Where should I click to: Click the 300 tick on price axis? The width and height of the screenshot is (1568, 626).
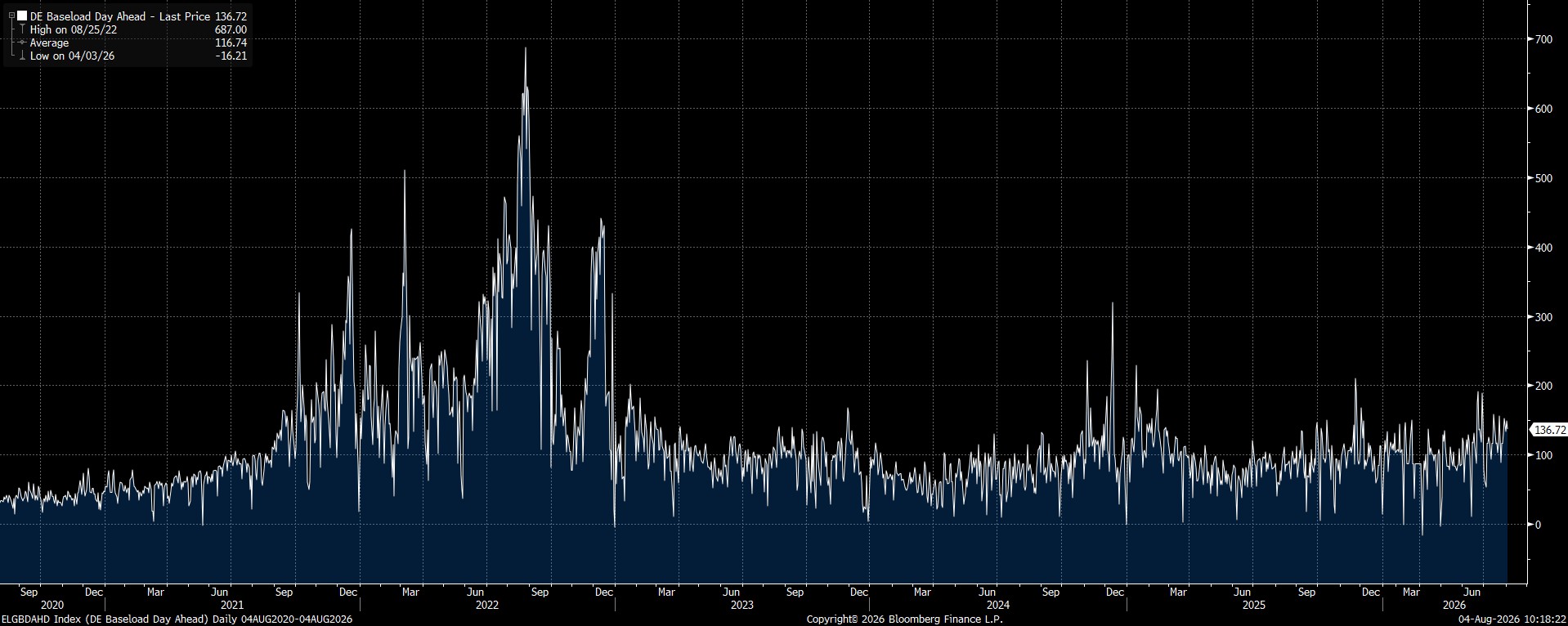coord(1543,316)
